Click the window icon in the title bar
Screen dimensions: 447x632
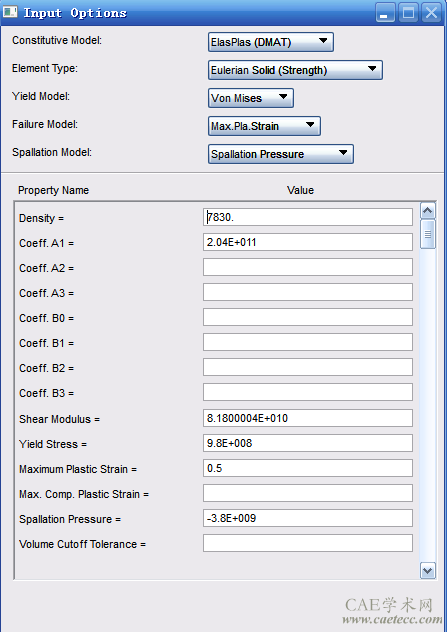(10, 12)
